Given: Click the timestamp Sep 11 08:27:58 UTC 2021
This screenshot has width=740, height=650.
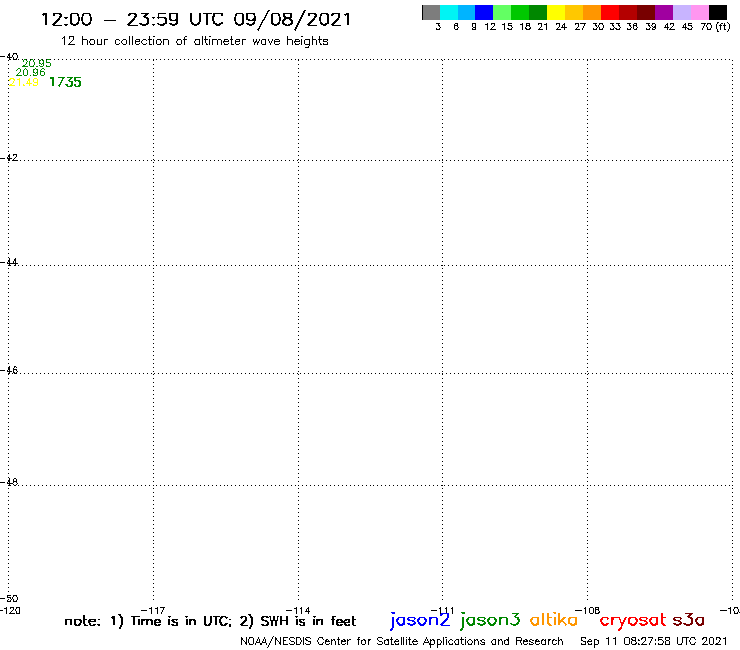Looking at the screenshot, I should coord(654,641).
